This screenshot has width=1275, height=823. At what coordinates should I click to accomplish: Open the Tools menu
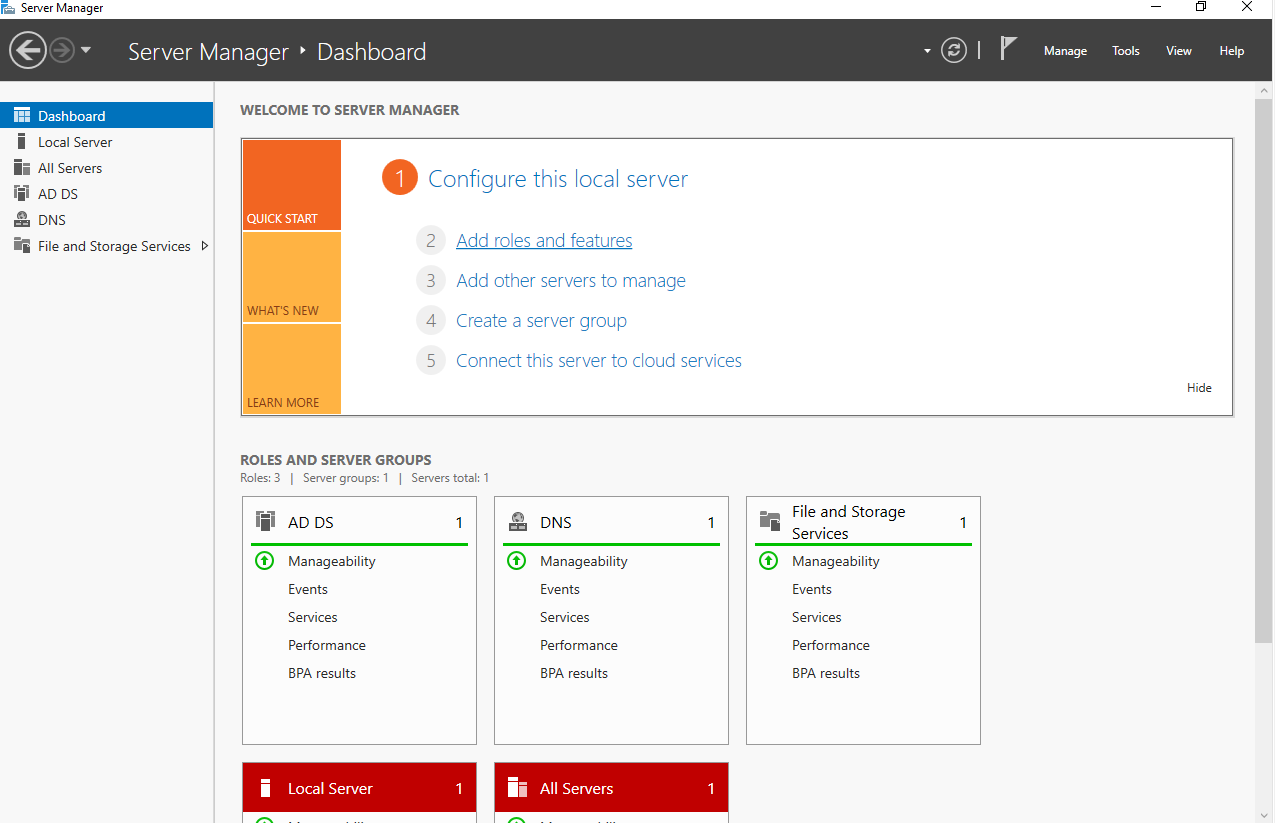tap(1126, 51)
